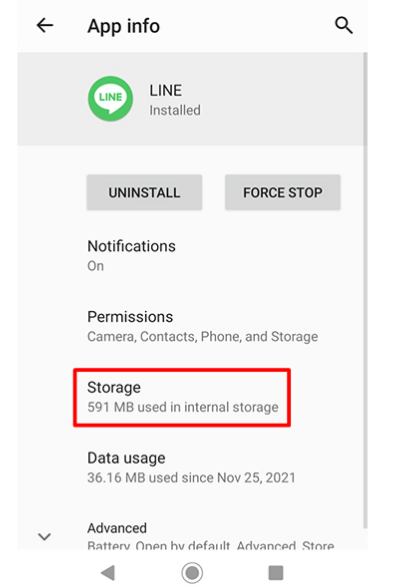The width and height of the screenshot is (396, 586).
Task: Open search with magnifier icon
Action: click(x=344, y=25)
